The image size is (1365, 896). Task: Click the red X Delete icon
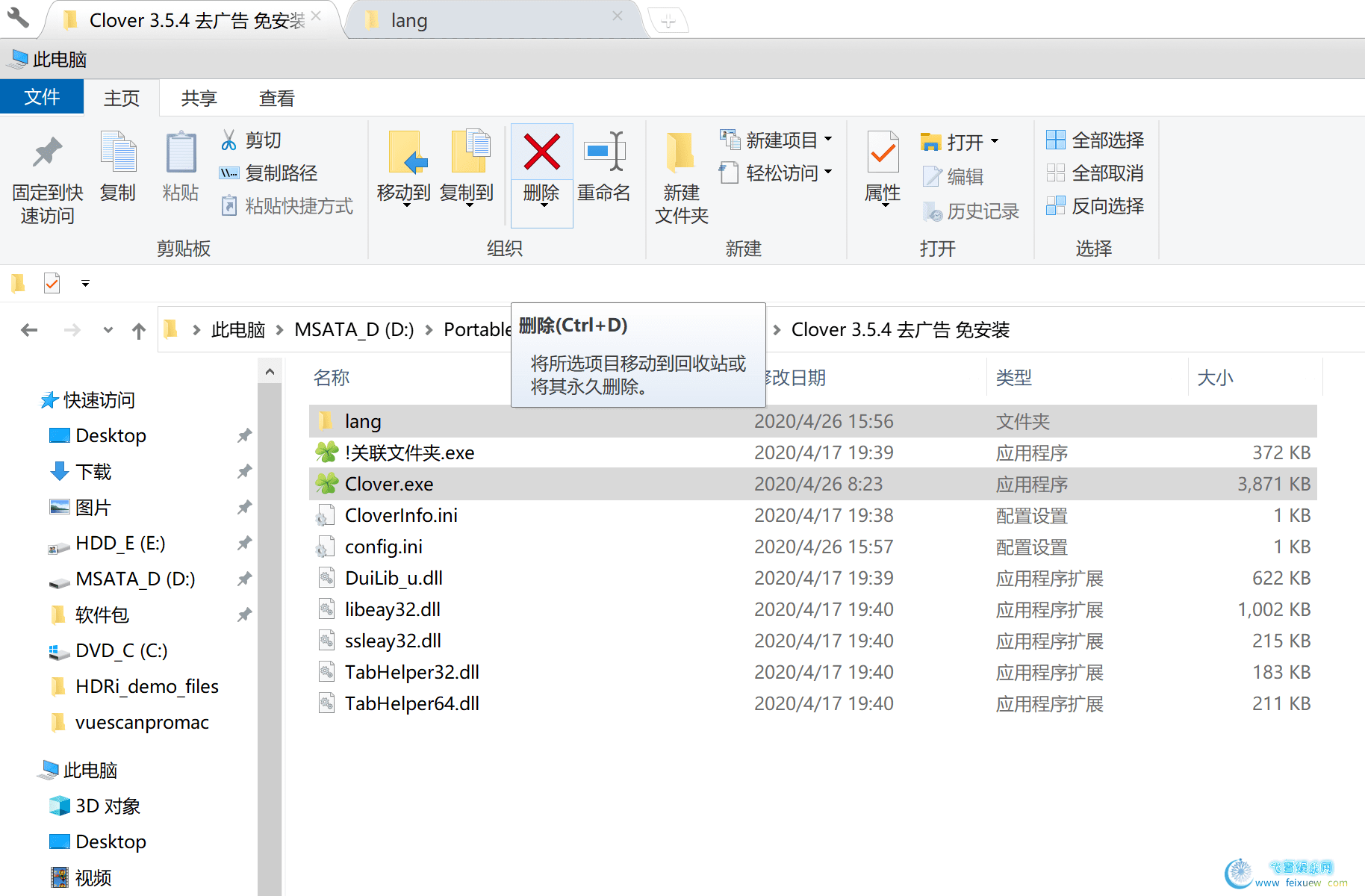(541, 152)
